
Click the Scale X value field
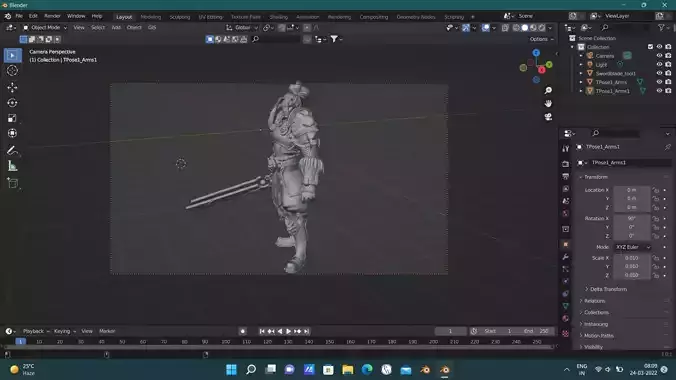(632, 258)
